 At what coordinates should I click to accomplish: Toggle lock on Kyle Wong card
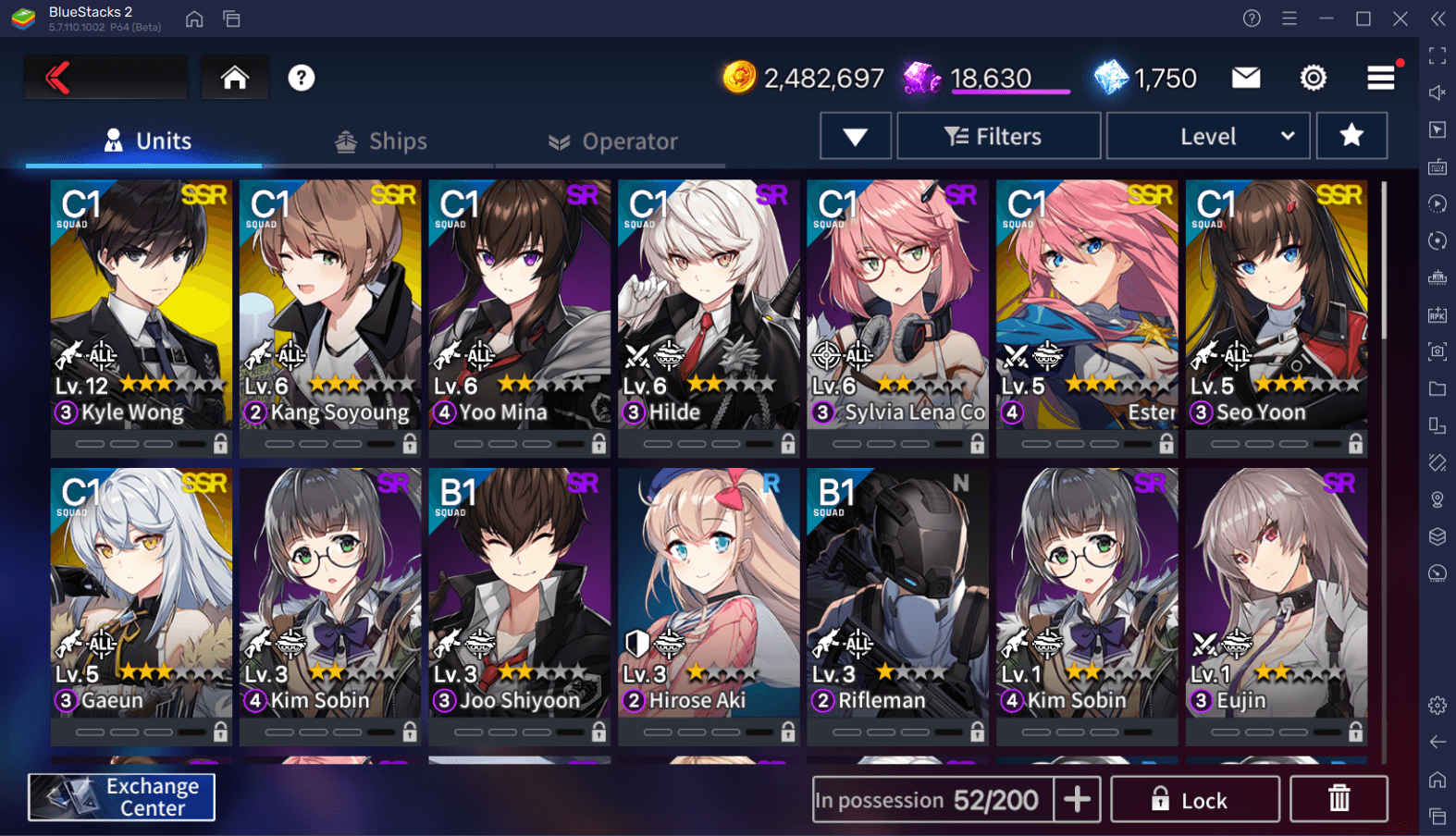pos(220,444)
